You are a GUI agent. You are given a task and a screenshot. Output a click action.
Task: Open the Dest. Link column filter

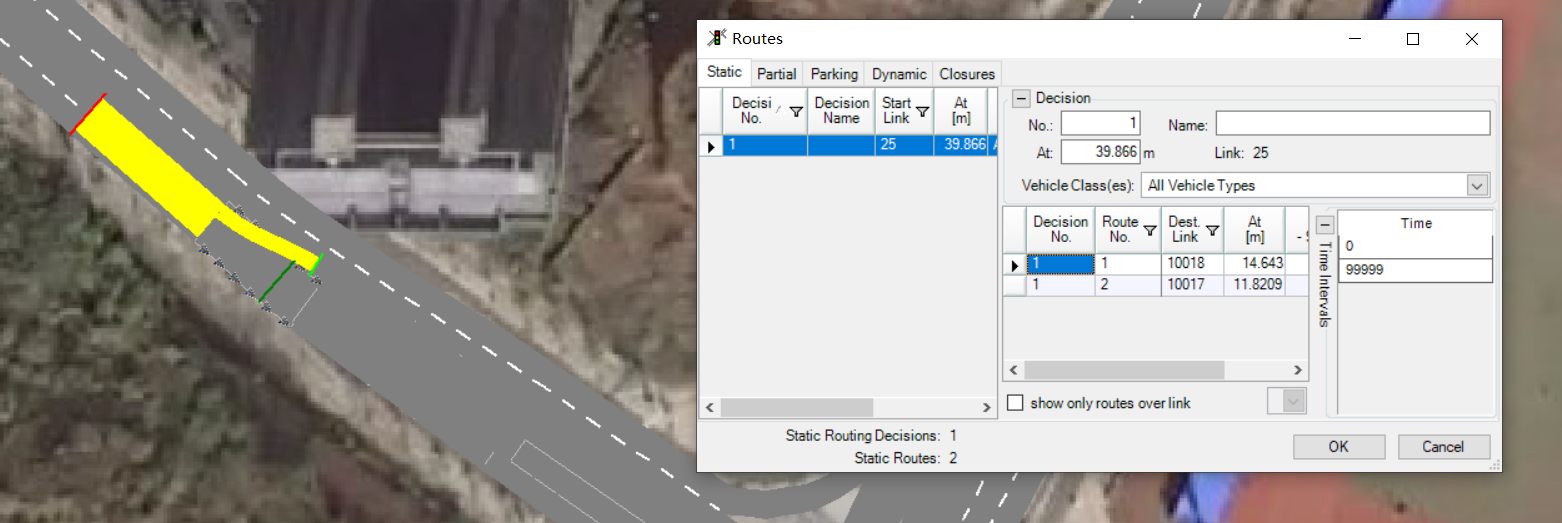coord(1212,230)
